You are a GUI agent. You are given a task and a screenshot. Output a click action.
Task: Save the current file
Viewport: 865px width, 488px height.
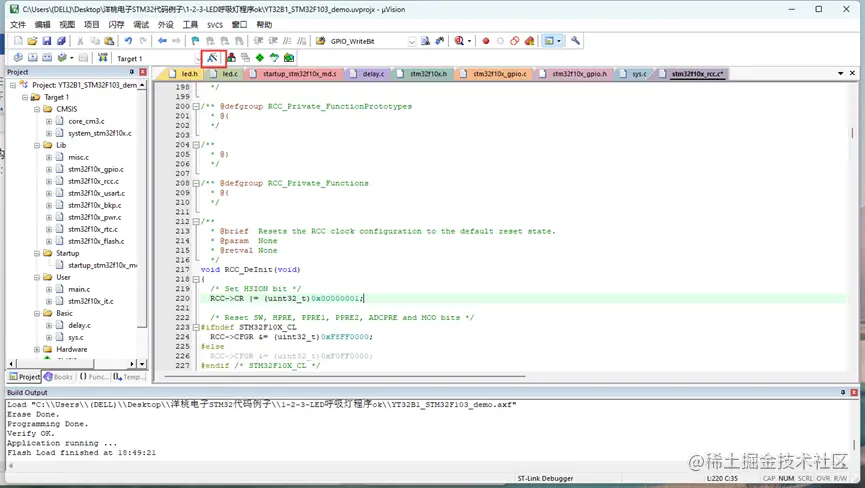click(x=47, y=41)
